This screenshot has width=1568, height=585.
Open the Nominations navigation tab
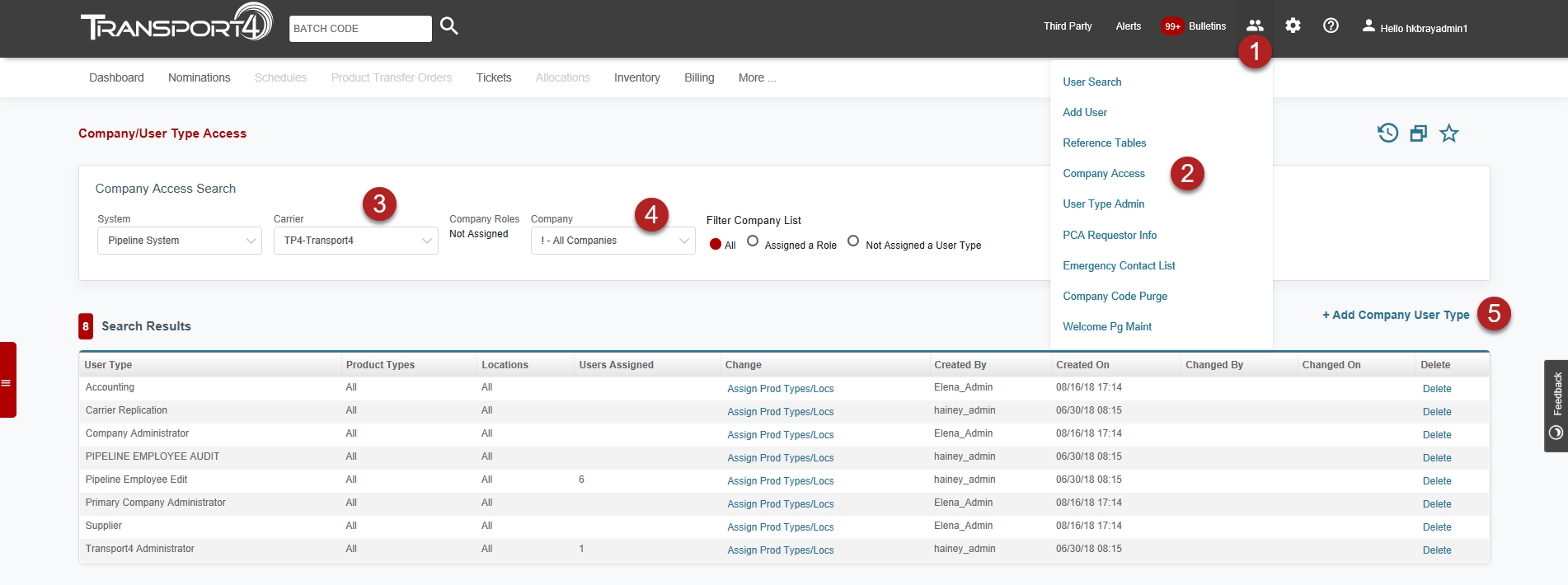point(199,77)
